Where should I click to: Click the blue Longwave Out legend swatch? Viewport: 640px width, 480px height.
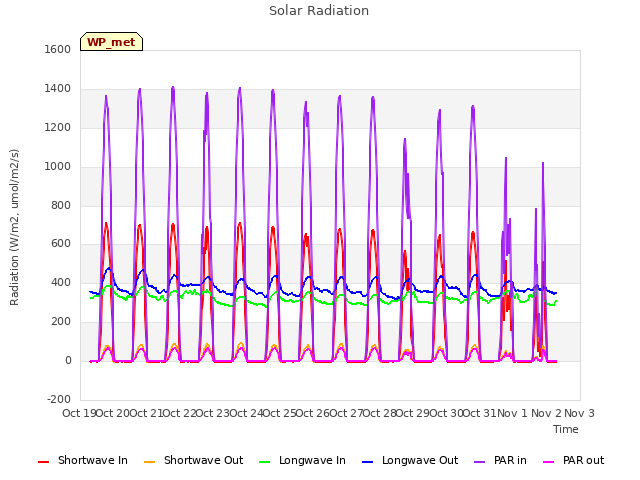pos(368,462)
